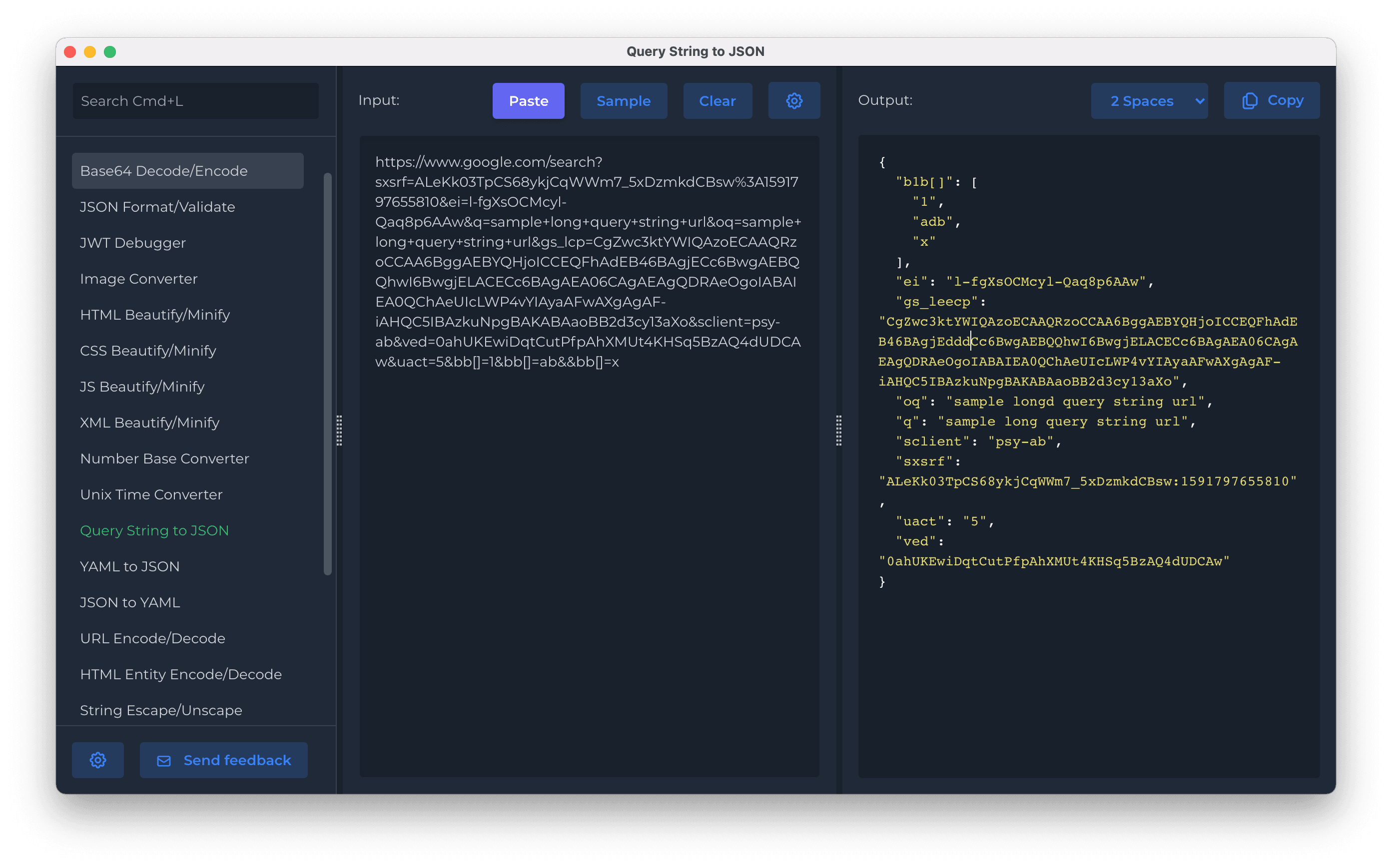Image resolution: width=1392 pixels, height=868 pixels.
Task: Open YAML to JSON tool
Action: coord(187,567)
